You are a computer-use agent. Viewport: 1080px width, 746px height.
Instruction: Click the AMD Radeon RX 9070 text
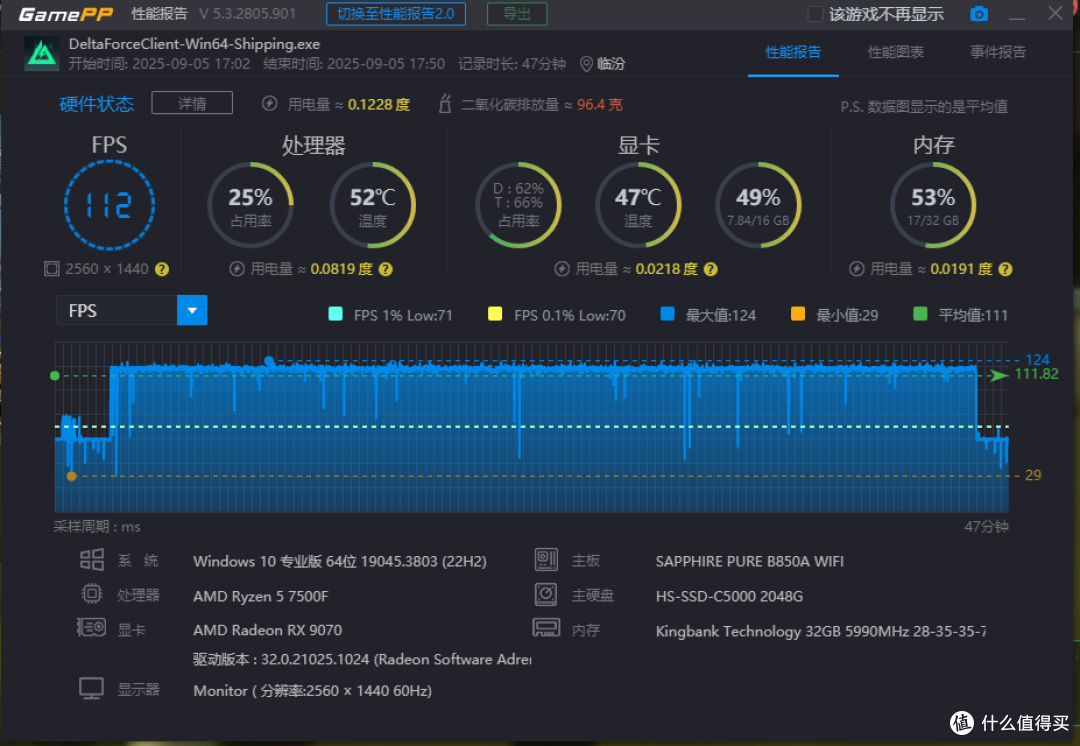pos(267,630)
